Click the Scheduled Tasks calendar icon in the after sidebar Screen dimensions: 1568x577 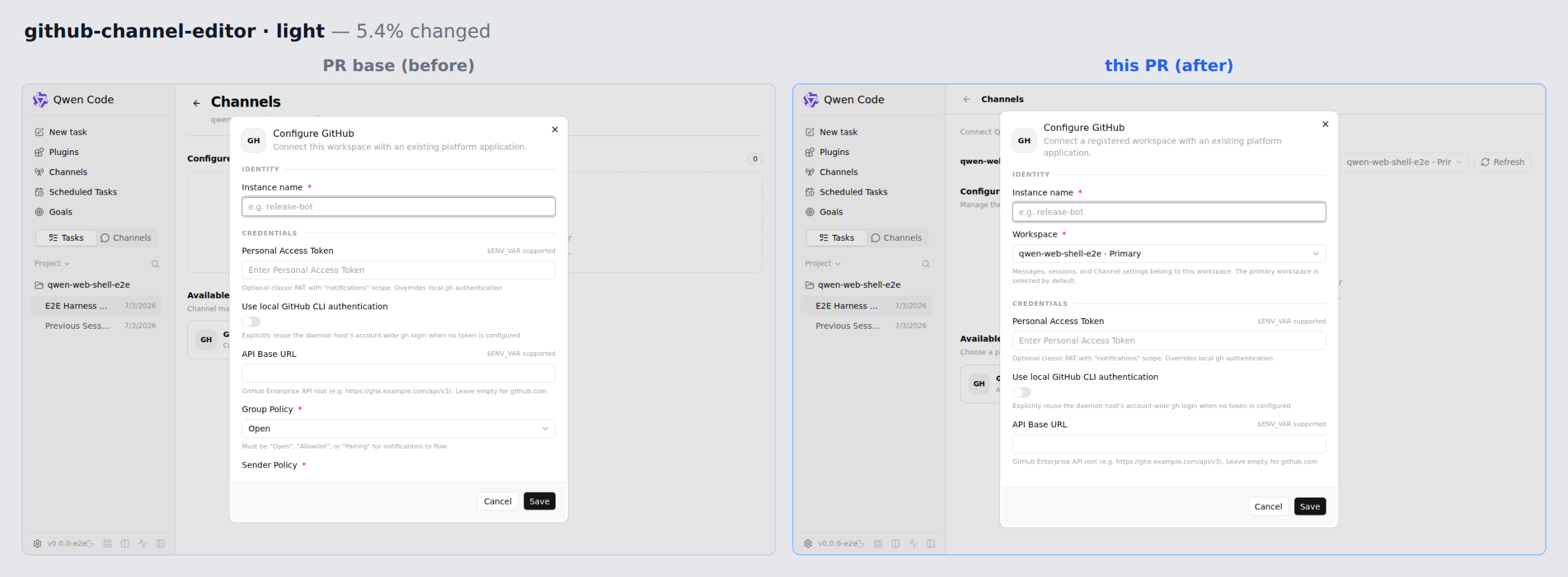click(810, 192)
